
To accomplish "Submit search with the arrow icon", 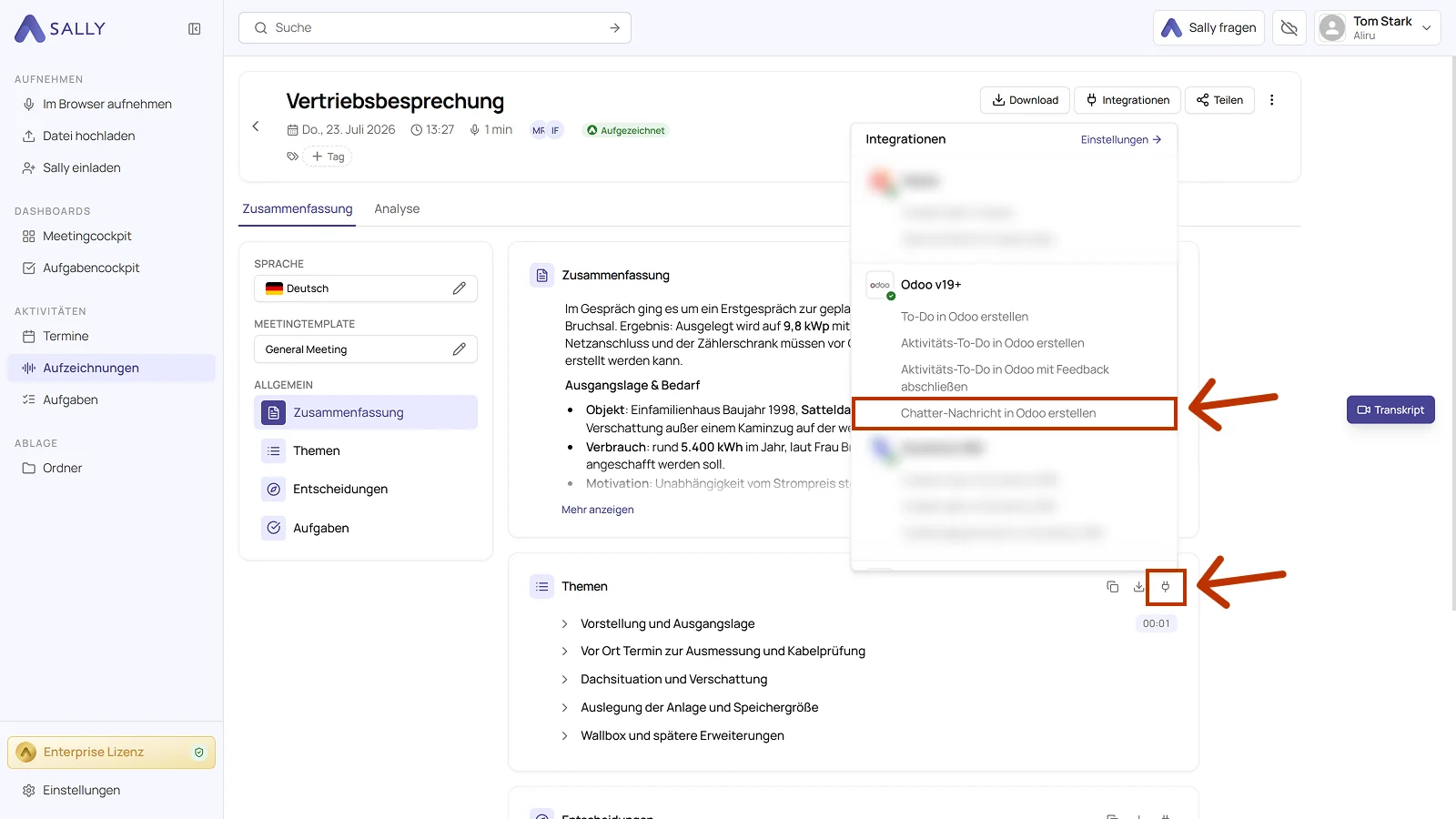I will click(x=615, y=28).
